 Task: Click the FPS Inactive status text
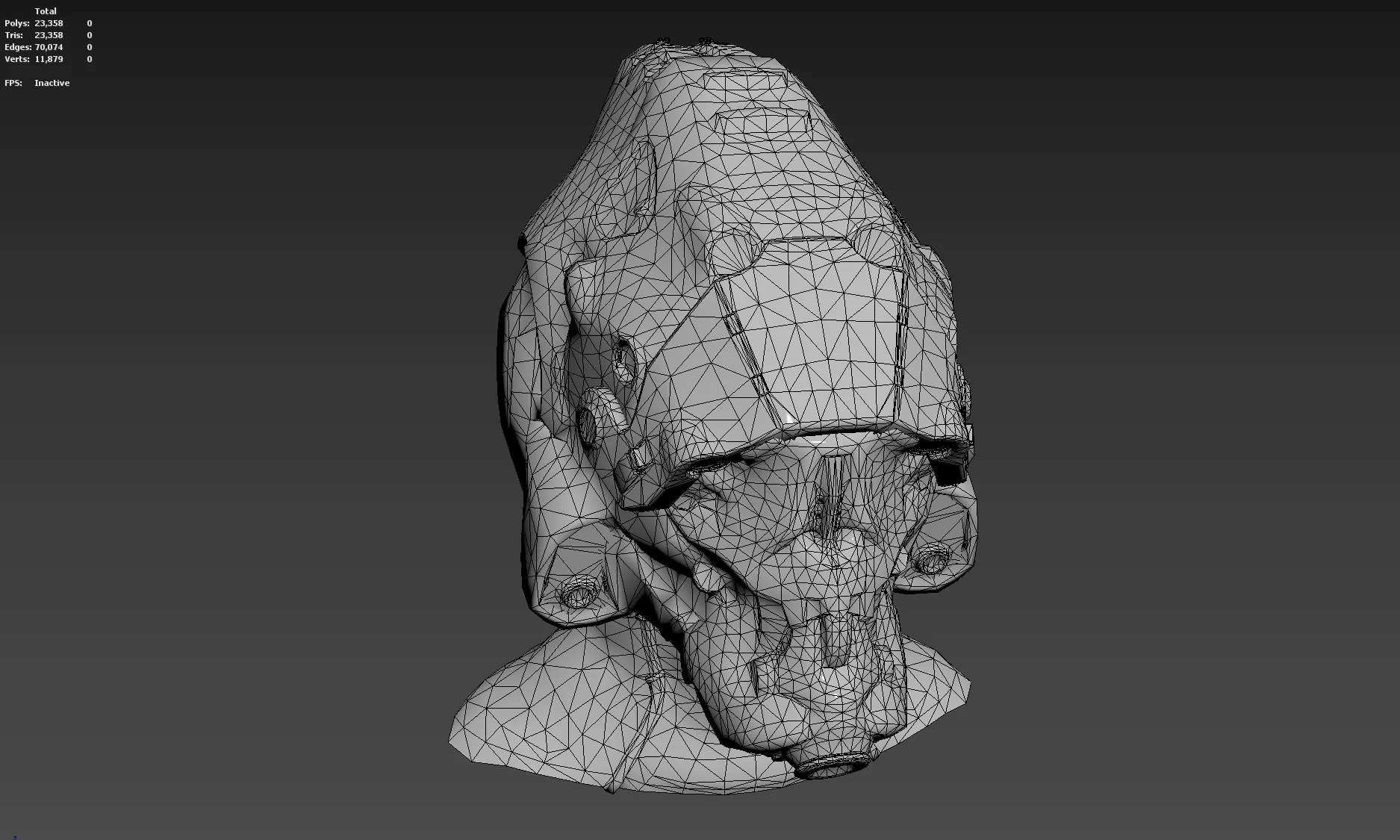click(52, 83)
